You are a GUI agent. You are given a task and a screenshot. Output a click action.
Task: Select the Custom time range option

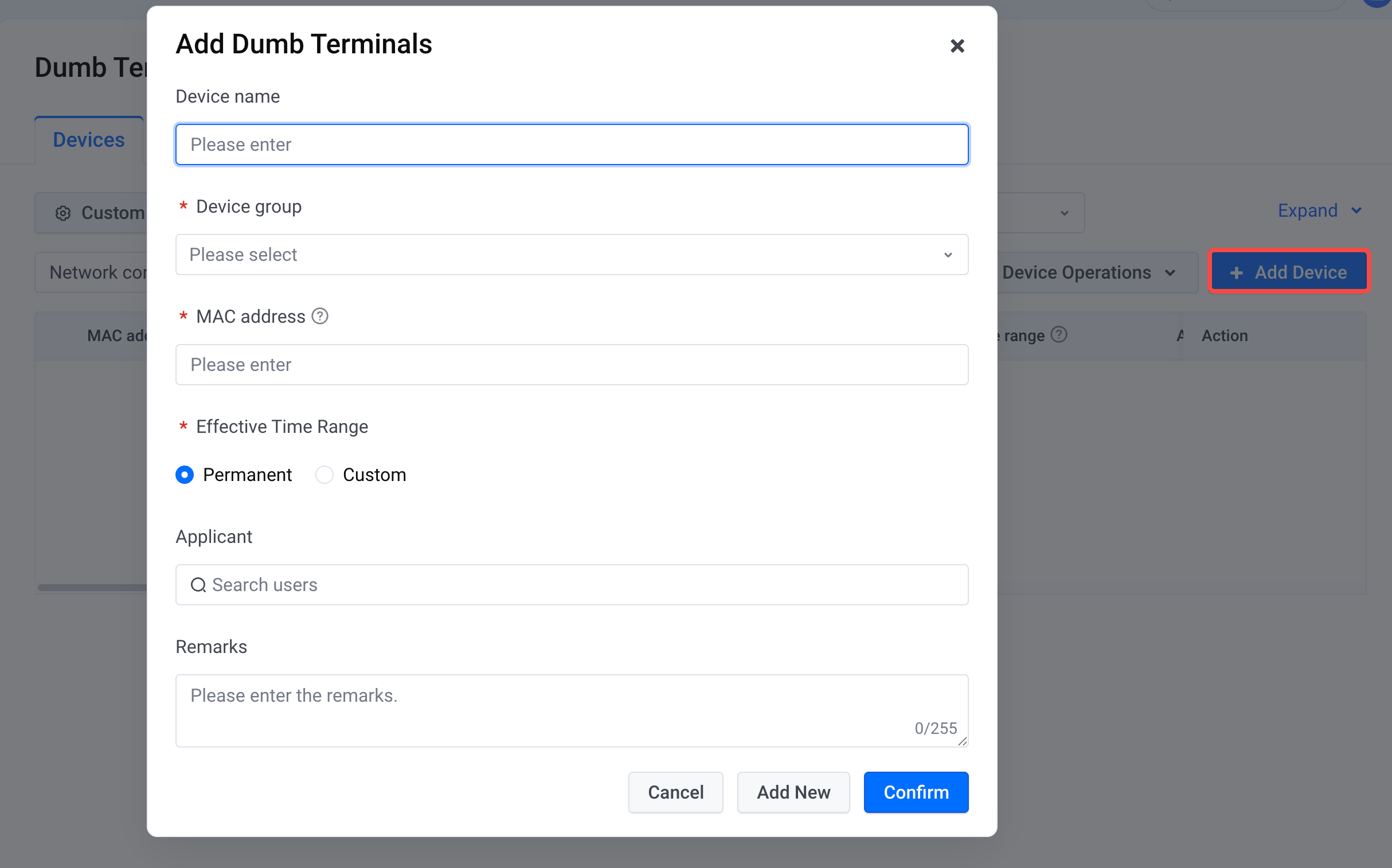324,475
